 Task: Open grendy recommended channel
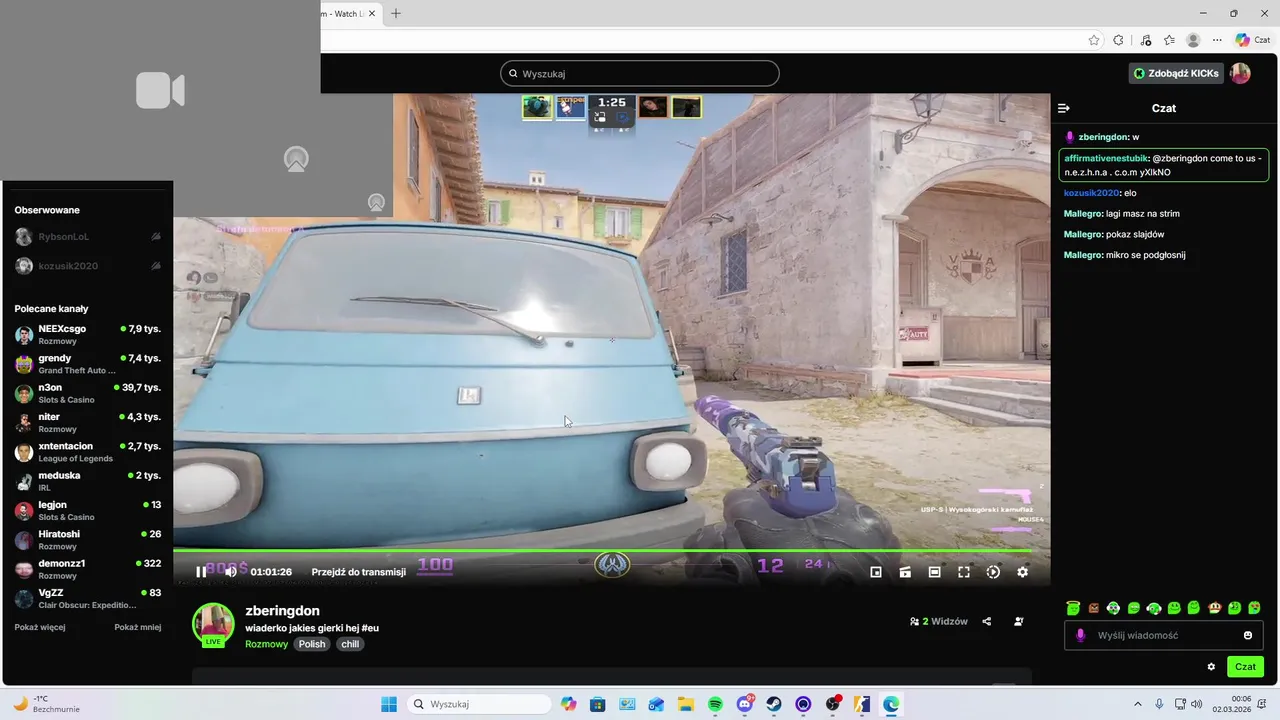88,364
